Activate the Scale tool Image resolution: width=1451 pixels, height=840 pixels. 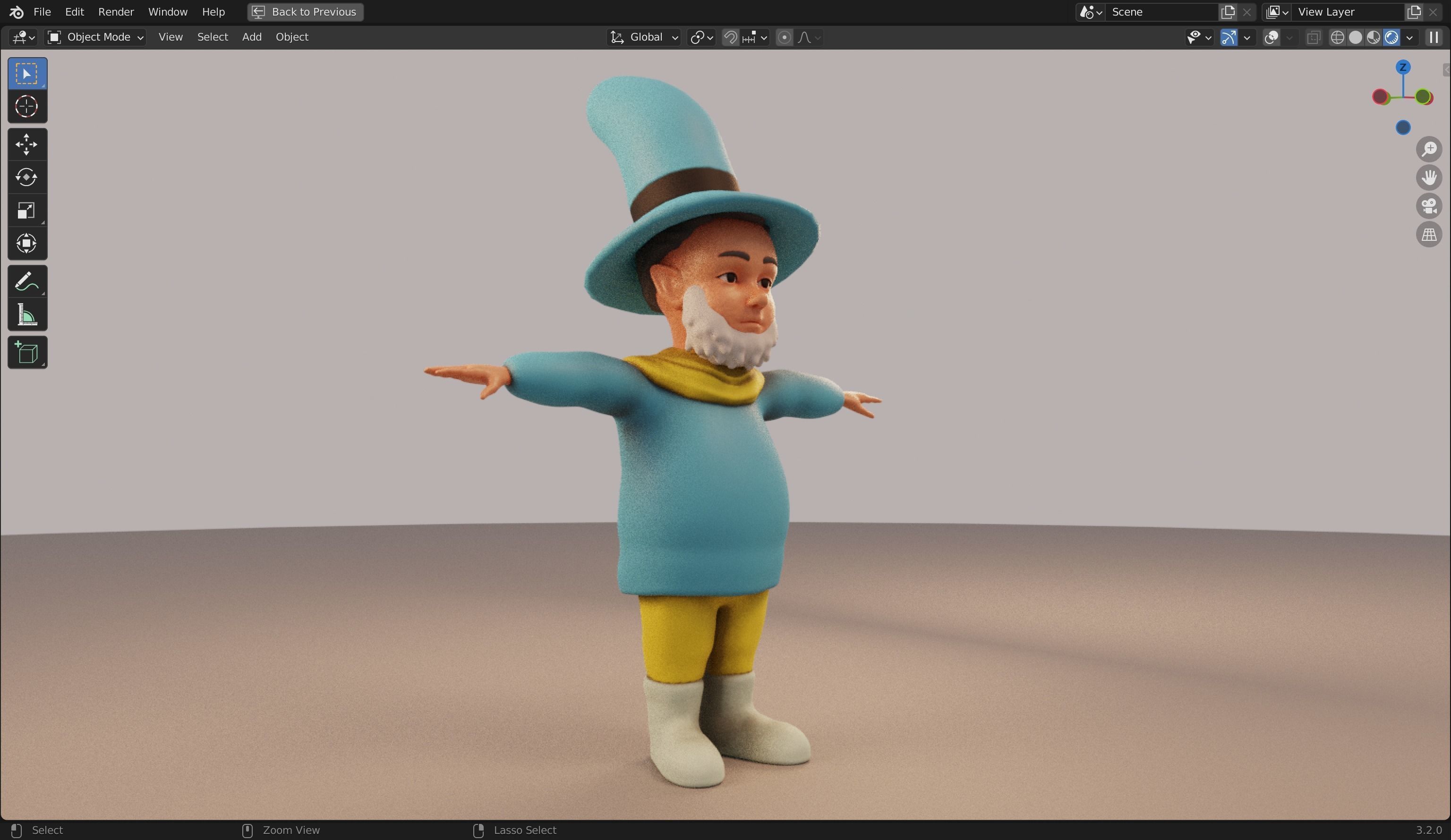(26, 210)
